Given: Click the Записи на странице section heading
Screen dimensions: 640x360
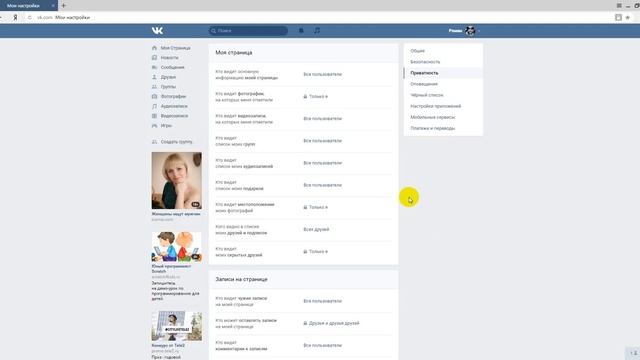Looking at the screenshot, I should pos(241,279).
